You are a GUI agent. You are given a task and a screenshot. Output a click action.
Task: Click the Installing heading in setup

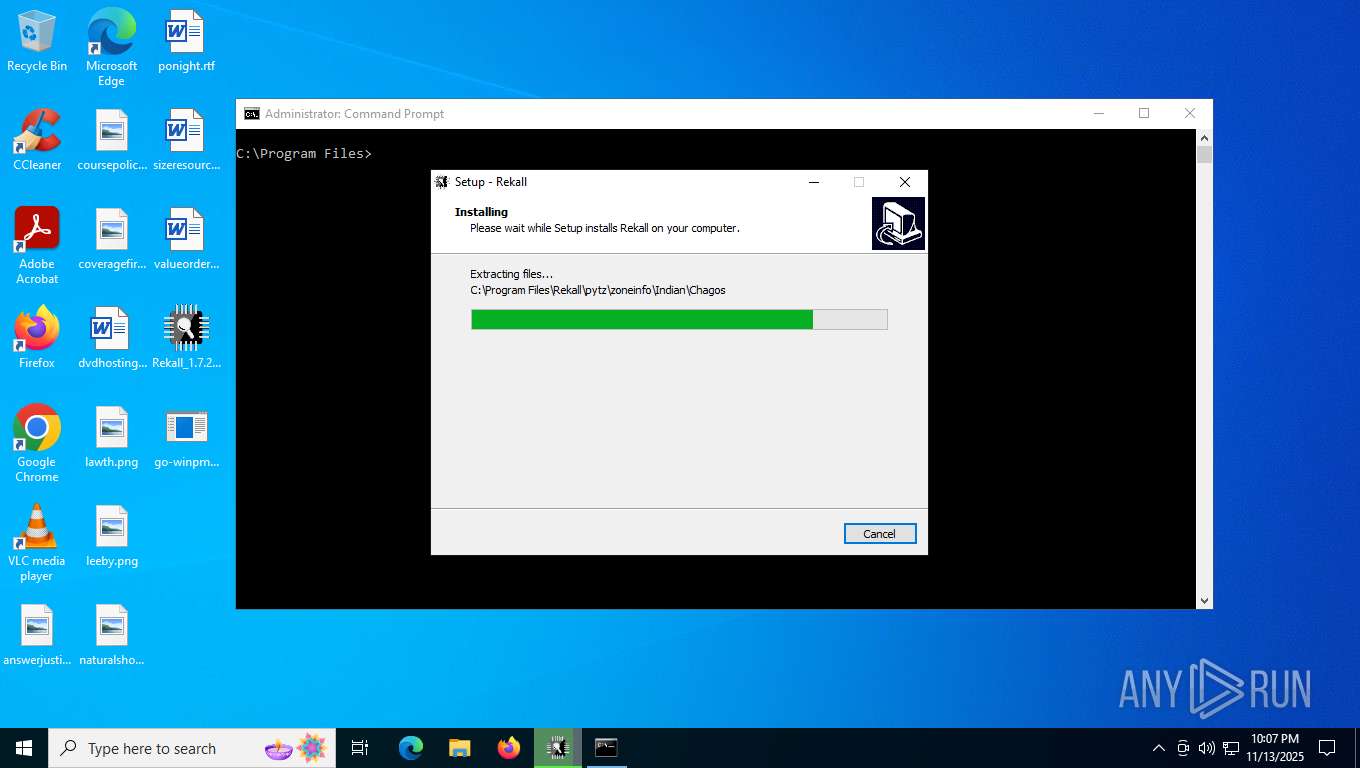(x=481, y=212)
